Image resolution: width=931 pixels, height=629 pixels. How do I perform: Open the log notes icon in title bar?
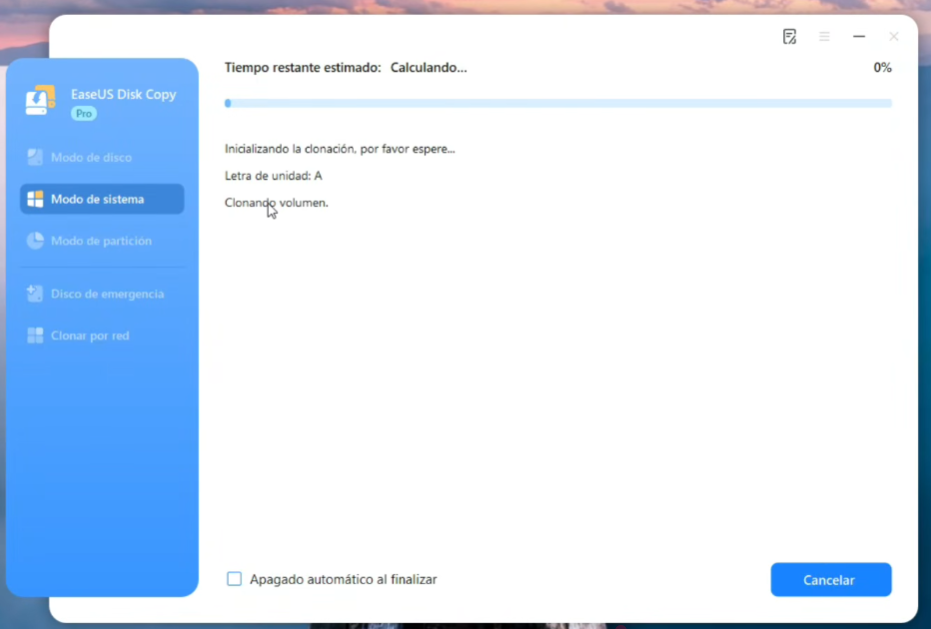789,37
